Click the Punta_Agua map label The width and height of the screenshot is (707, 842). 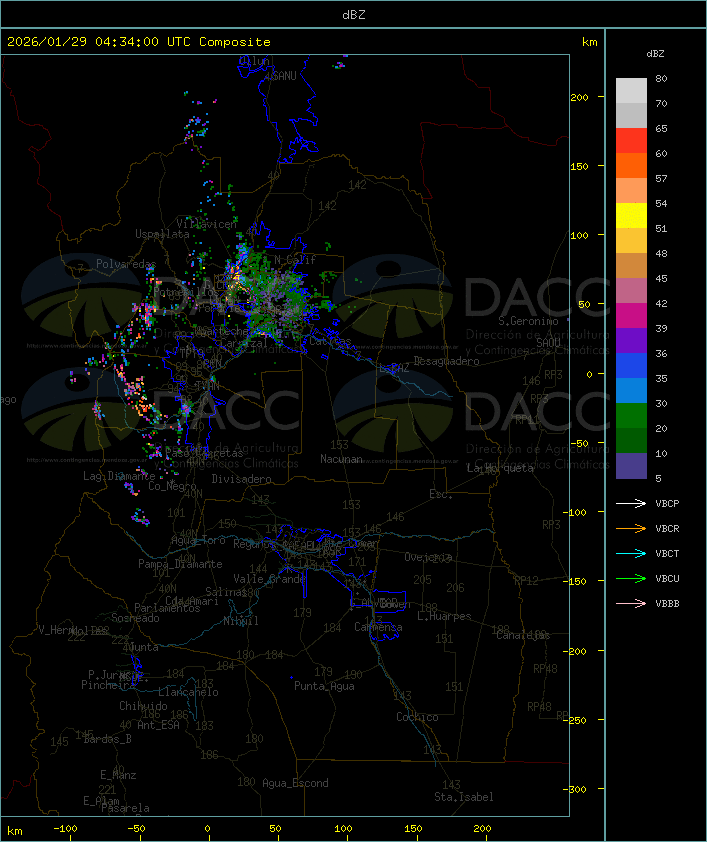tap(324, 686)
